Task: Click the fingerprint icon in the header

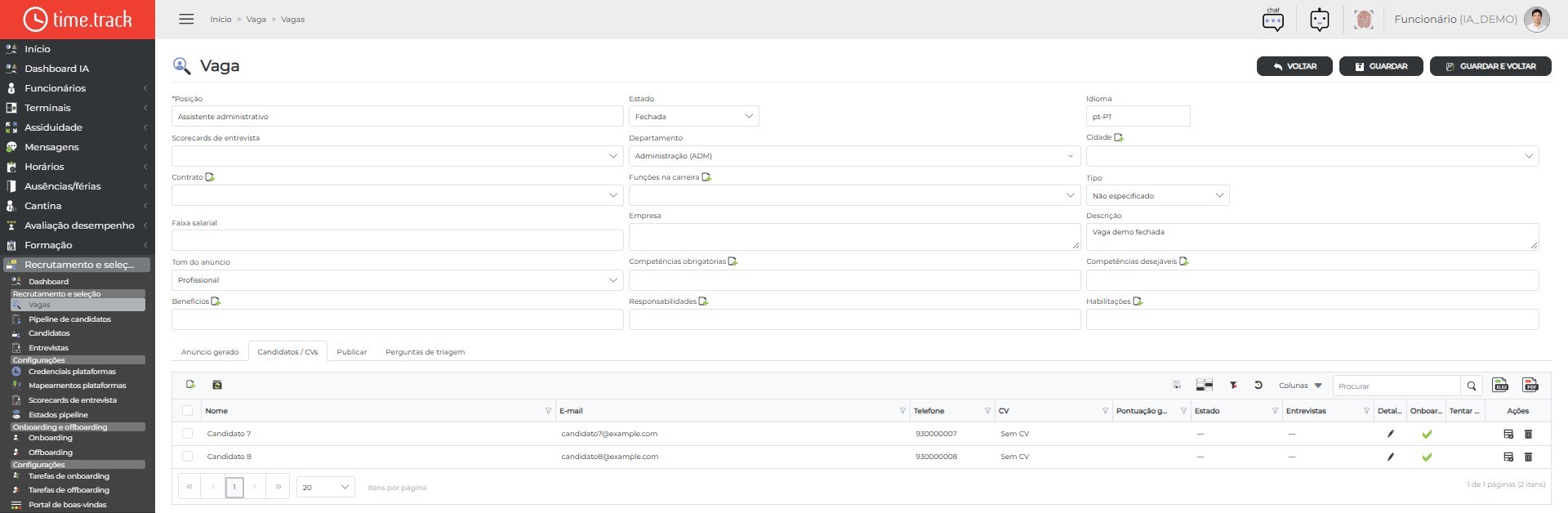Action: tap(1363, 20)
